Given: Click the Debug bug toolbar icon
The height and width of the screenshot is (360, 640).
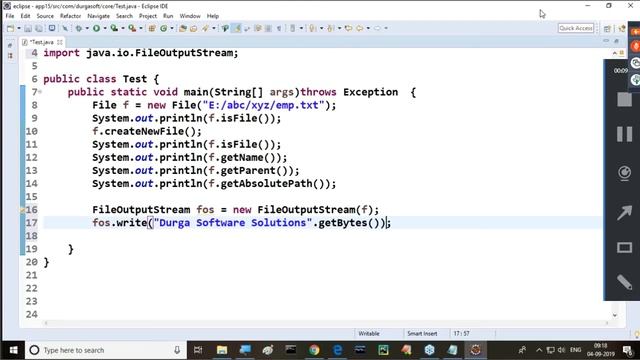Looking at the screenshot, I should pos(78,28).
